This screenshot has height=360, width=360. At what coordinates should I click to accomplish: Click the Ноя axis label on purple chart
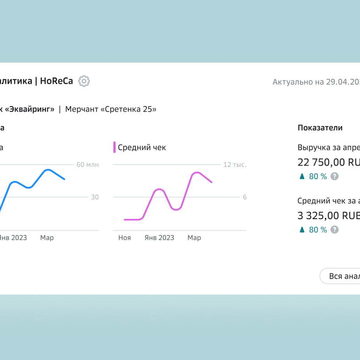125,238
